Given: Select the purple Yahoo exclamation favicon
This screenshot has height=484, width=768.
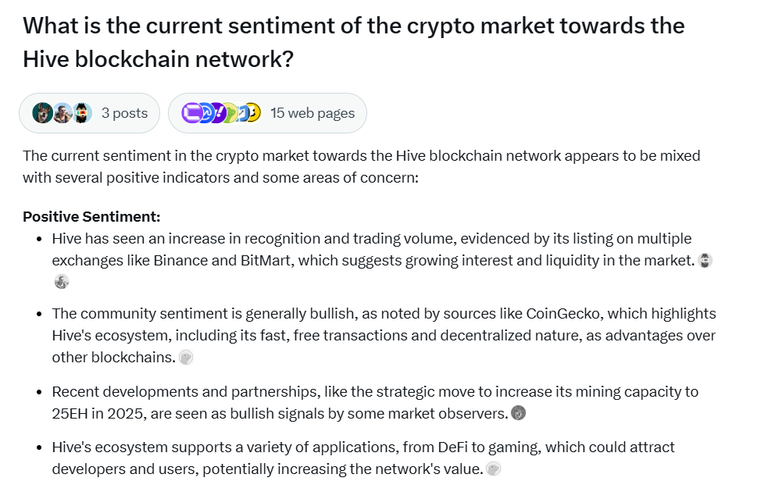Looking at the screenshot, I should click(x=218, y=113).
